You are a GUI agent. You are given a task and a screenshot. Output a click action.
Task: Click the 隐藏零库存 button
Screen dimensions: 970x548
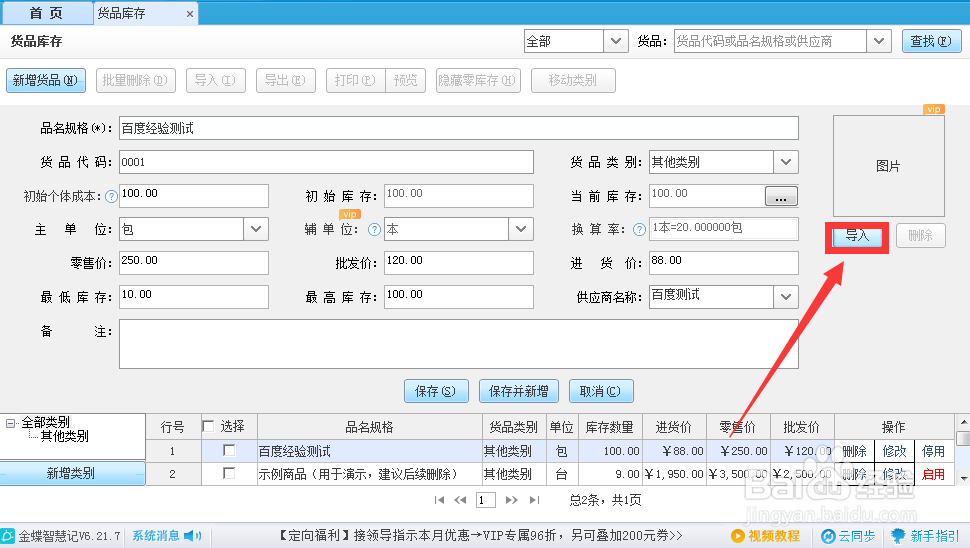tap(478, 80)
